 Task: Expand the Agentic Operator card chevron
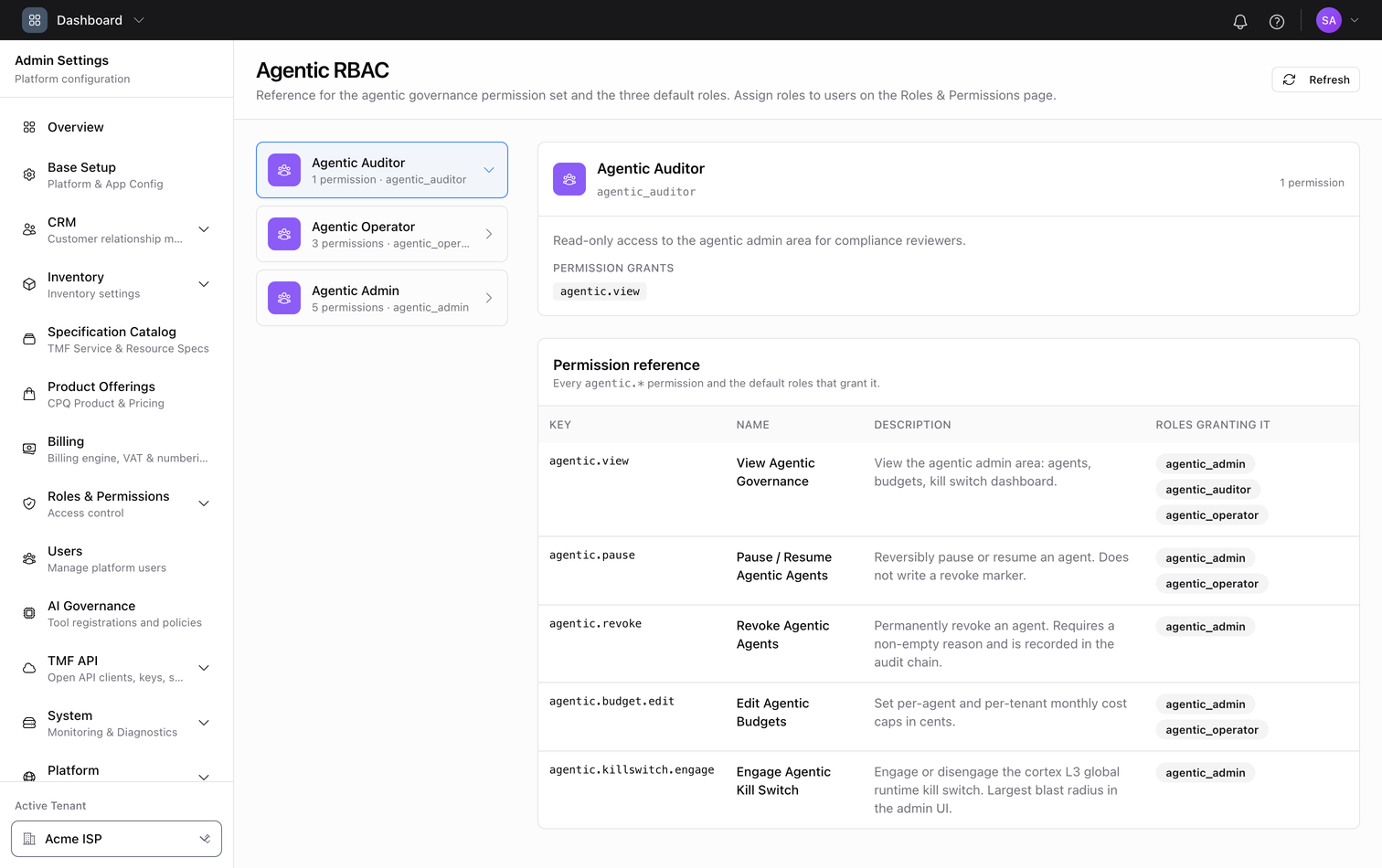489,234
